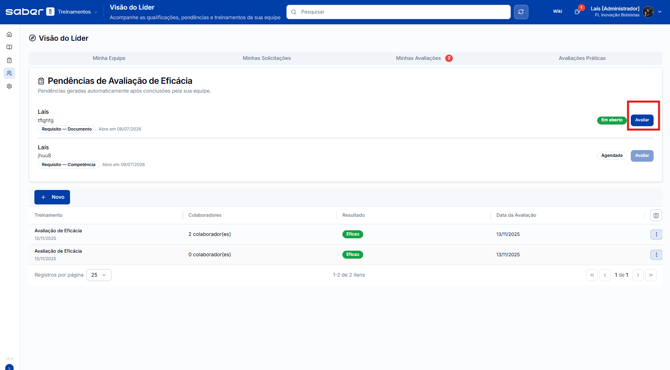Click into the Pesquisar search field
The width and height of the screenshot is (670, 370).
(x=398, y=12)
